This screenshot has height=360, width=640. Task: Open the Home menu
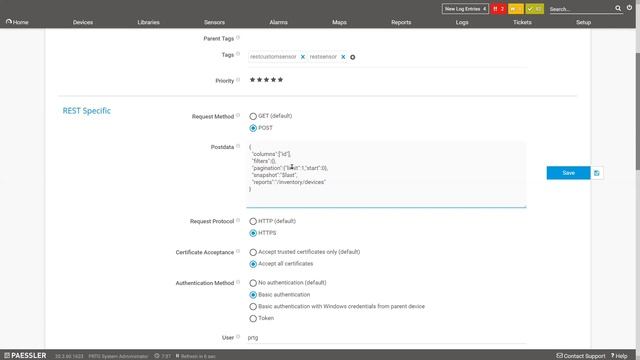(17, 22)
